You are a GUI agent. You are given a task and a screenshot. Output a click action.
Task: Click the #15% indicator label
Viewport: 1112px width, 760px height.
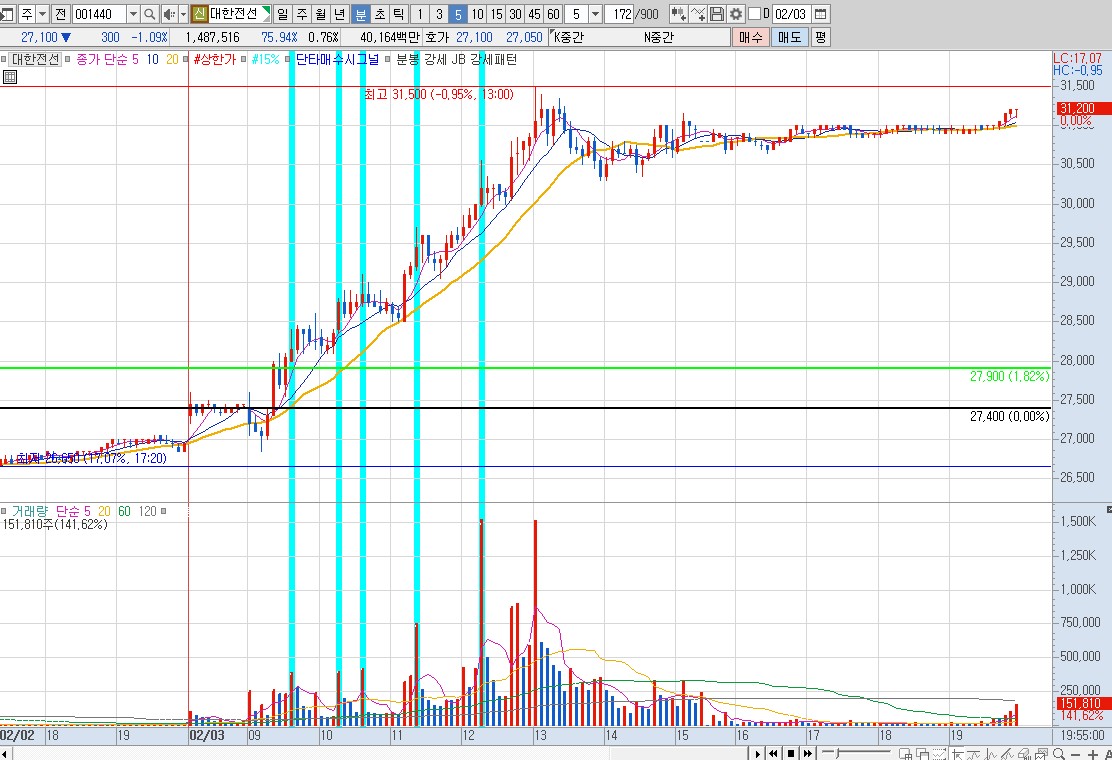pos(266,60)
